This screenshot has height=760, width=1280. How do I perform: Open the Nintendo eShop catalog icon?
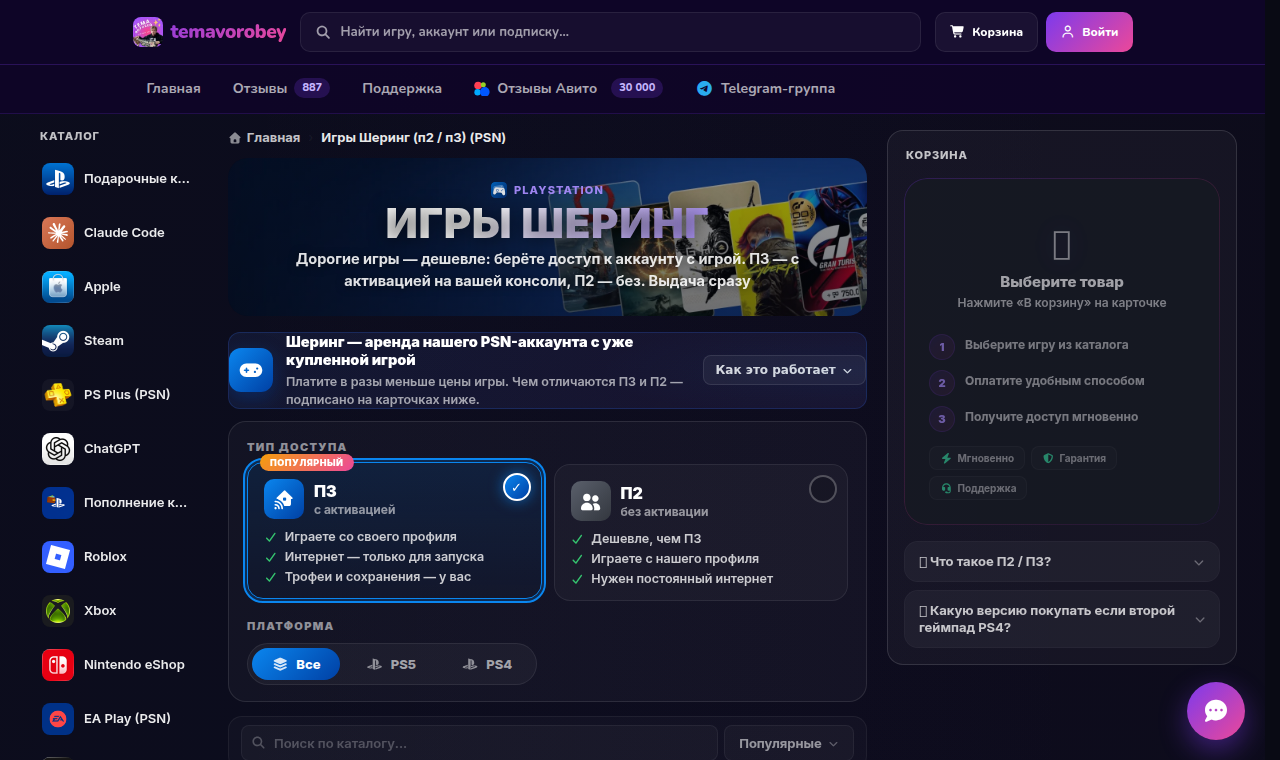coord(58,665)
